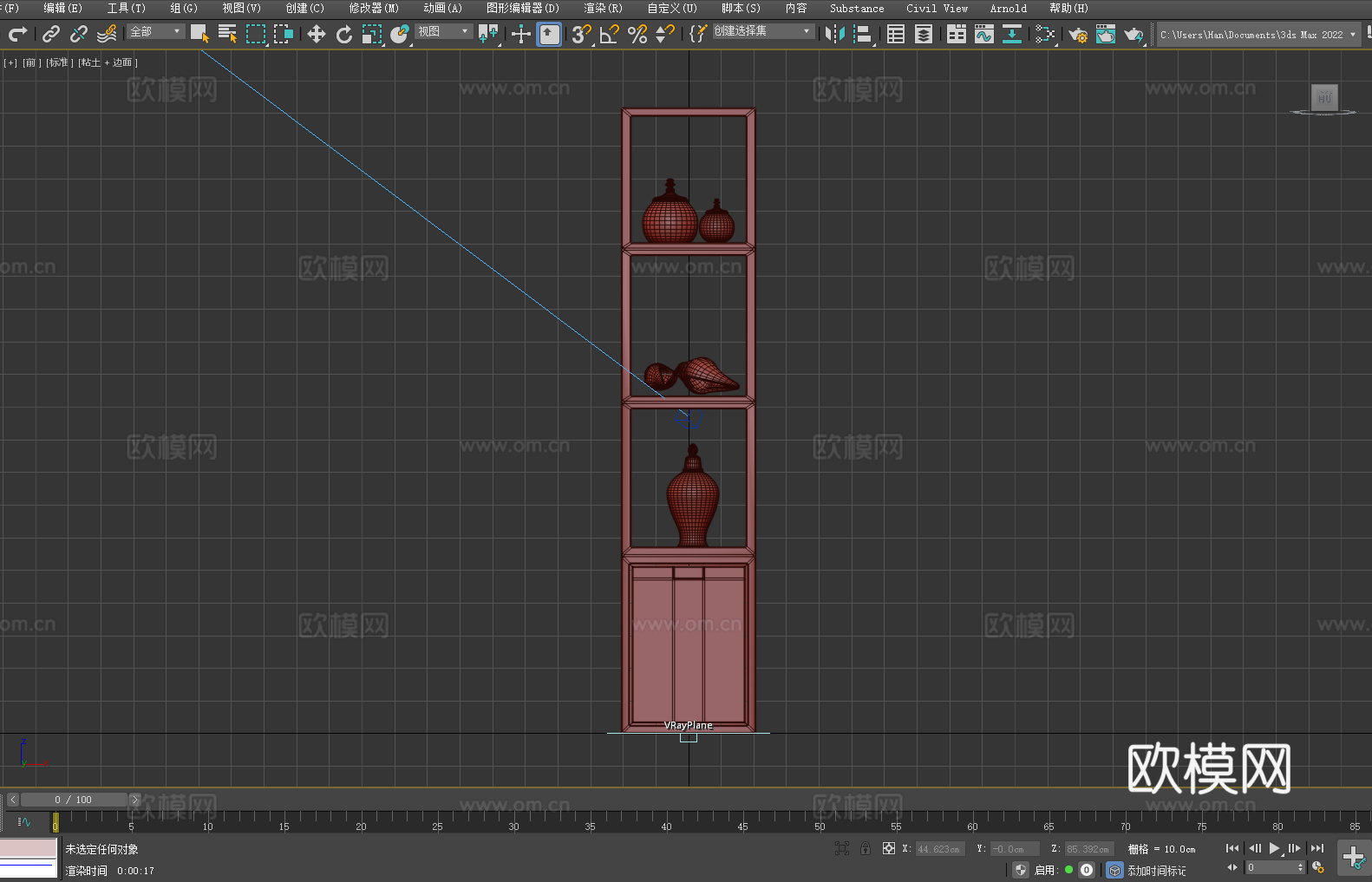Open Select by Name list

[x=228, y=34]
